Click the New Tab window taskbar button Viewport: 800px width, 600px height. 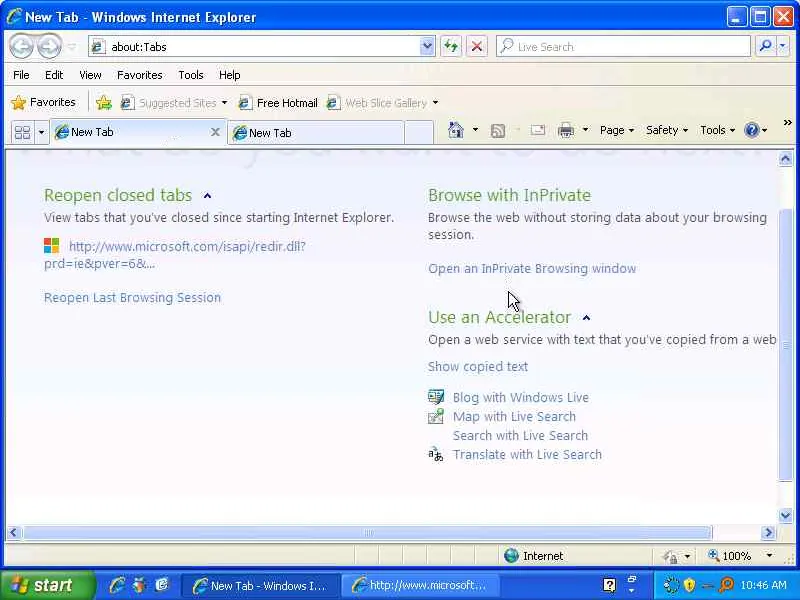click(x=261, y=585)
